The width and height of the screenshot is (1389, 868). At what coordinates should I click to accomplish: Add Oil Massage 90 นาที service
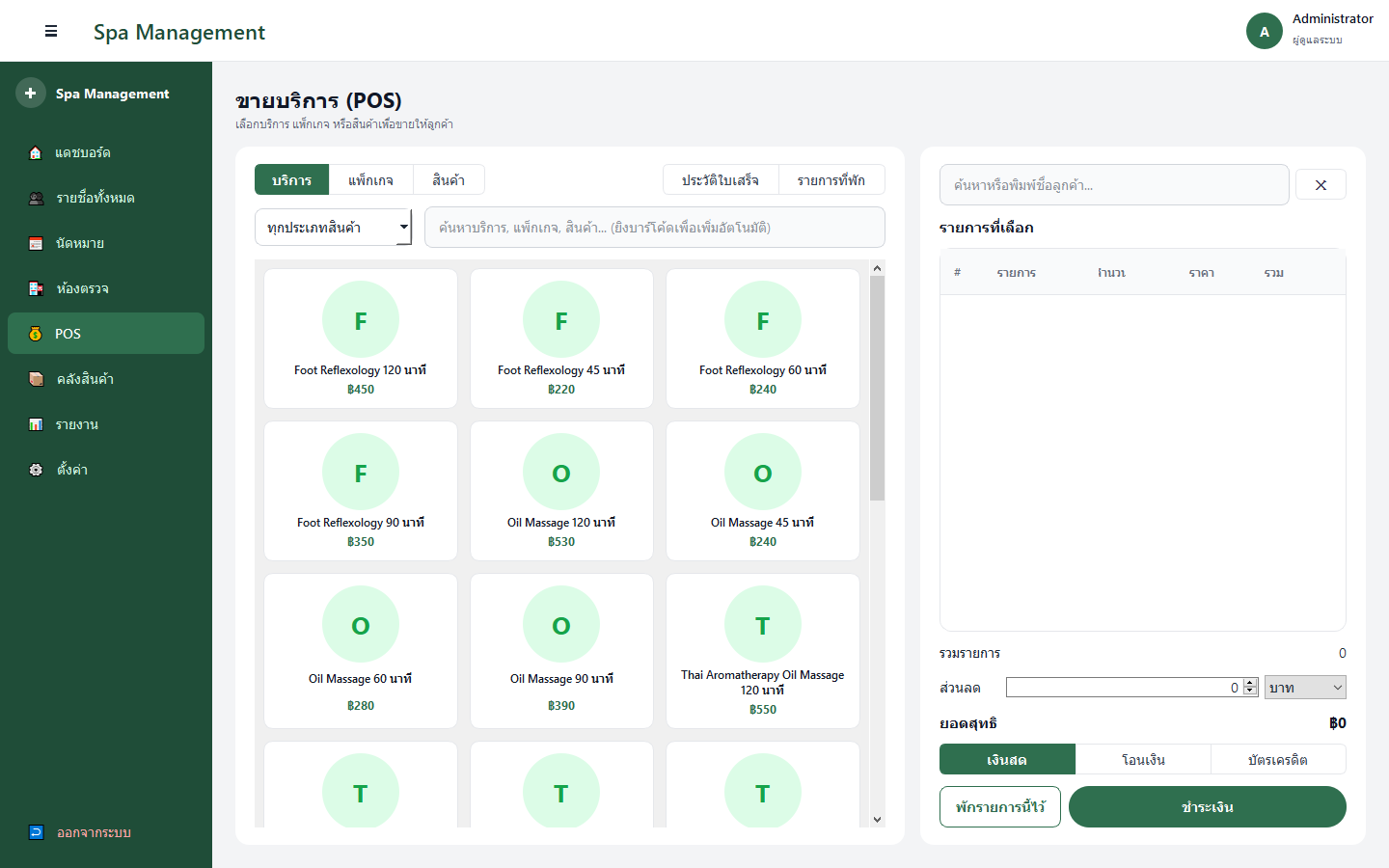point(561,651)
